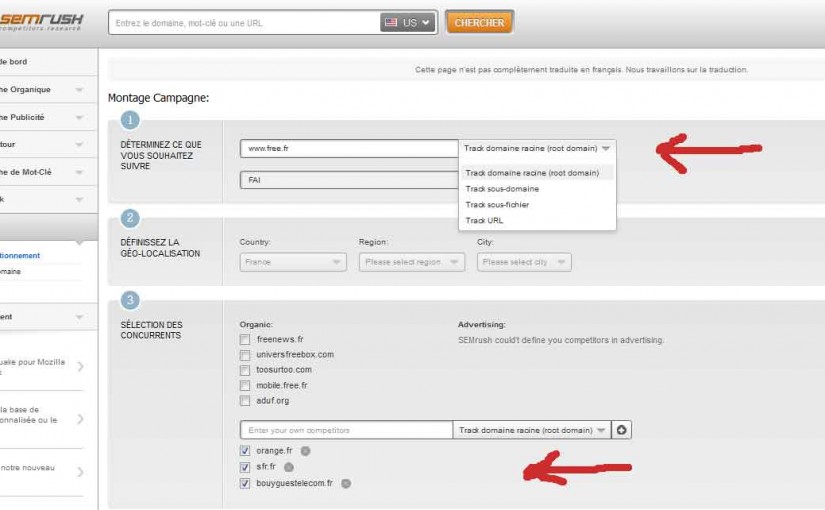Remove sfr.fr with its grey delete icon
This screenshot has height=510, width=825.
coord(288,467)
